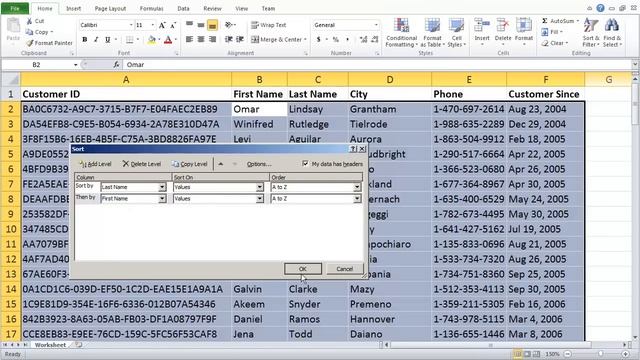Viewport: 640px width, 360px height.
Task: Open Order dropdown in Then by row
Action: 357,198
